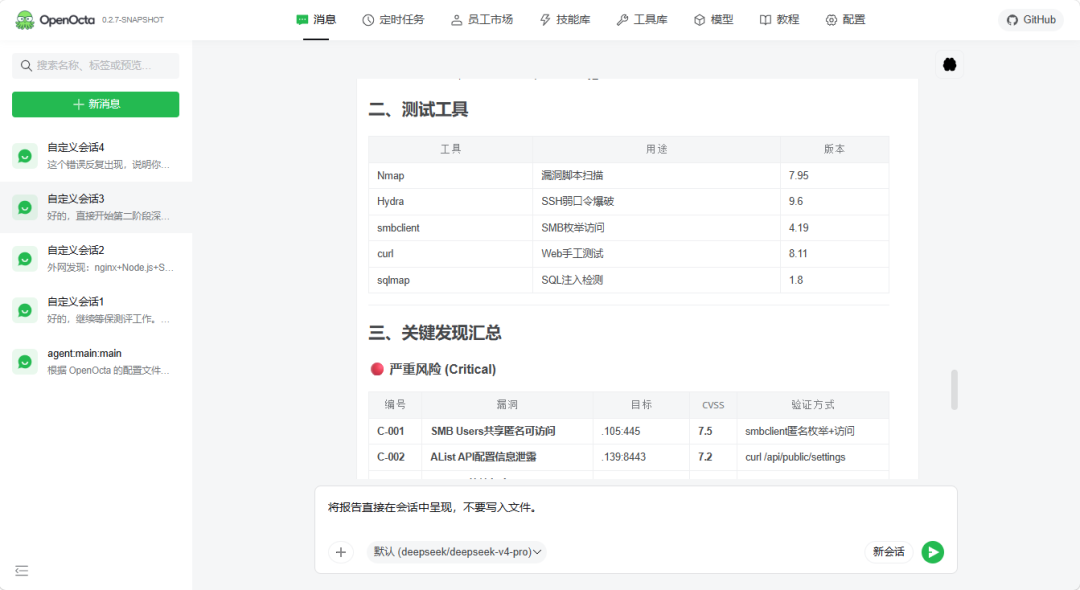The height and width of the screenshot is (590, 1080).
Task: Switch to the 员工市场 tab
Action: [482, 20]
